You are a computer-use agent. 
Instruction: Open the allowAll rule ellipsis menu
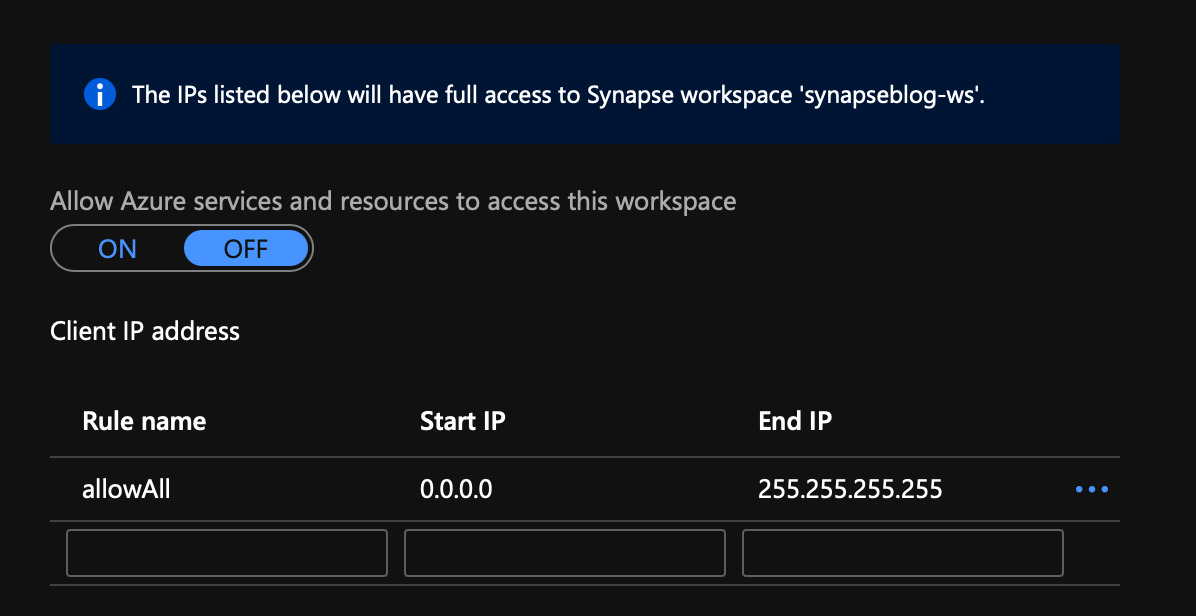[1092, 489]
